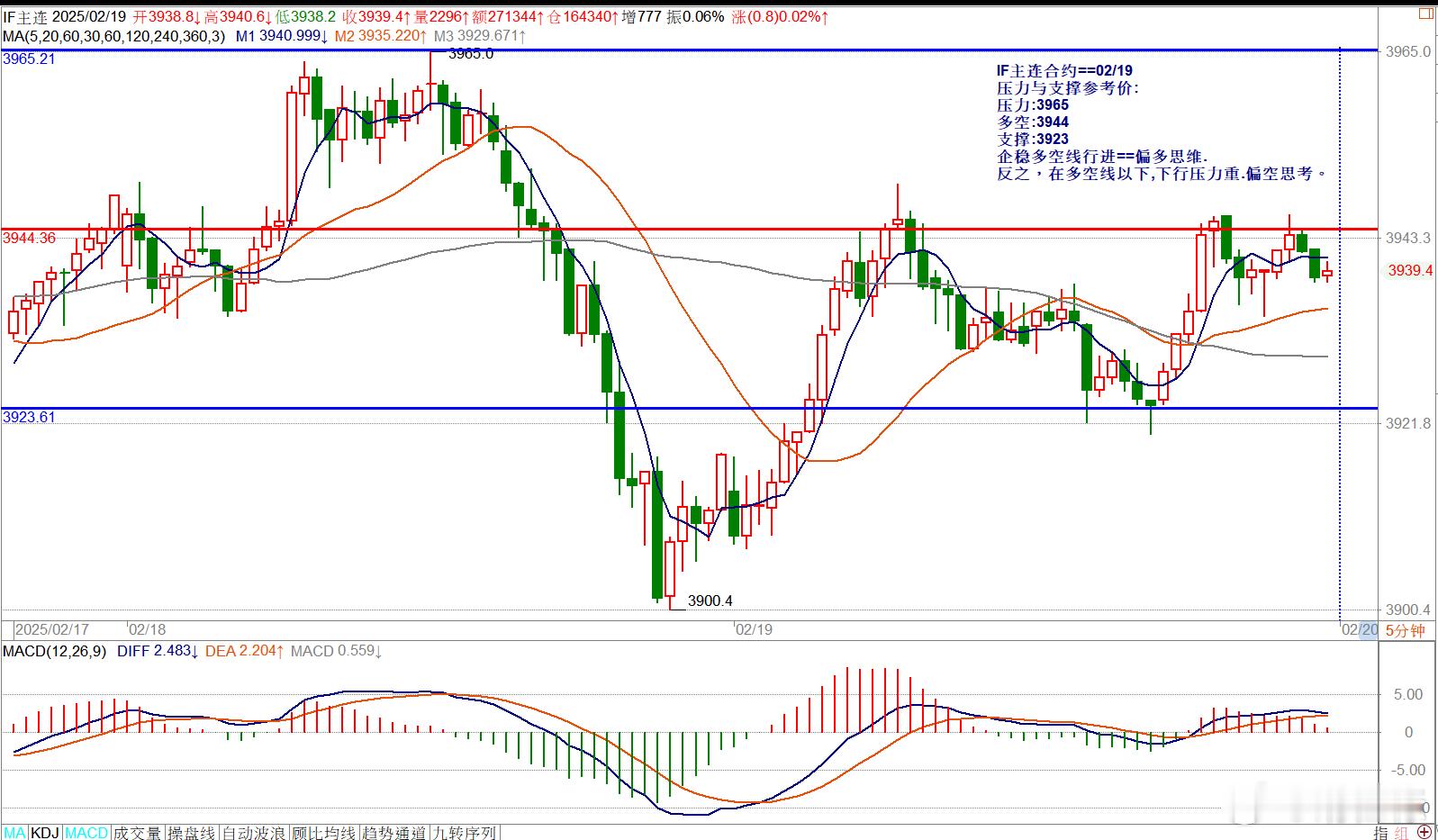Open MACD(12,26,9) parameter label
This screenshot has height=840, width=1438.
click(55, 651)
